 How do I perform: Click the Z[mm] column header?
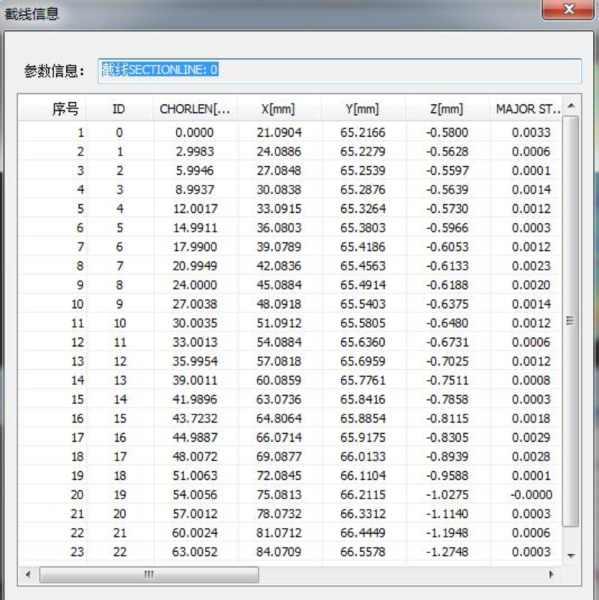(x=447, y=109)
